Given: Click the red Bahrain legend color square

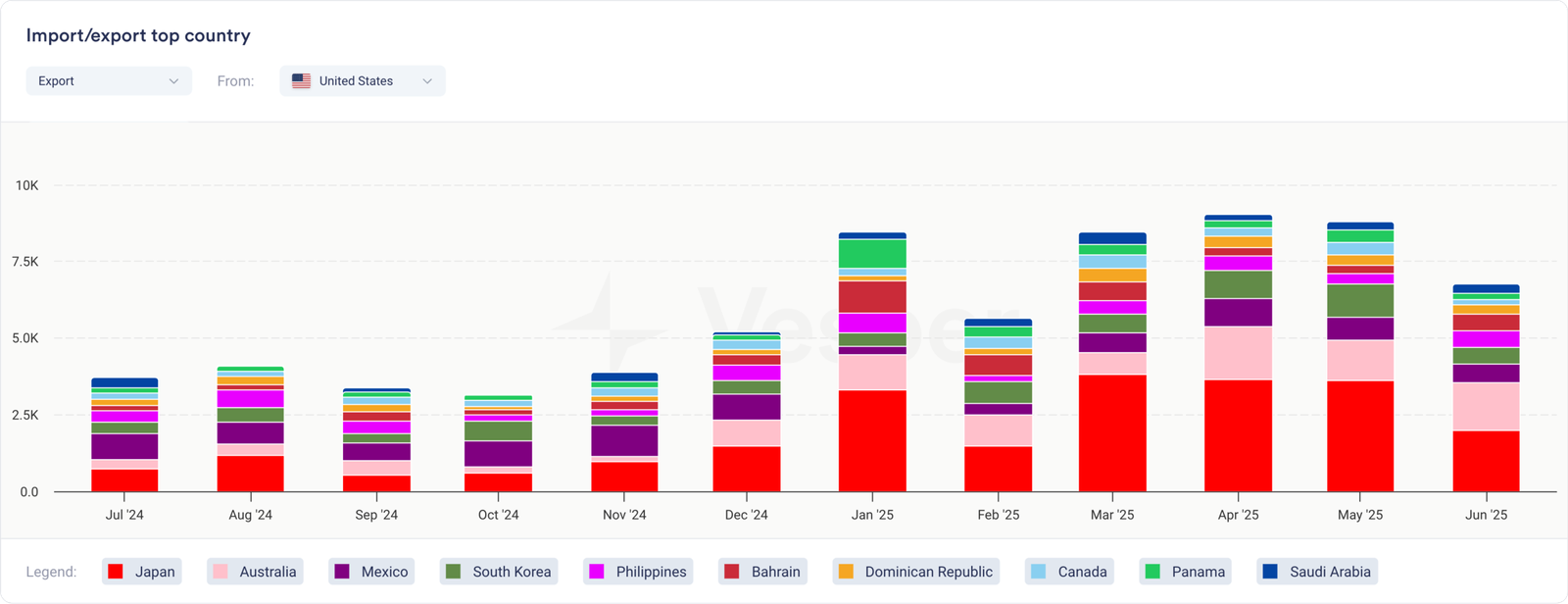Looking at the screenshot, I should tap(730, 572).
